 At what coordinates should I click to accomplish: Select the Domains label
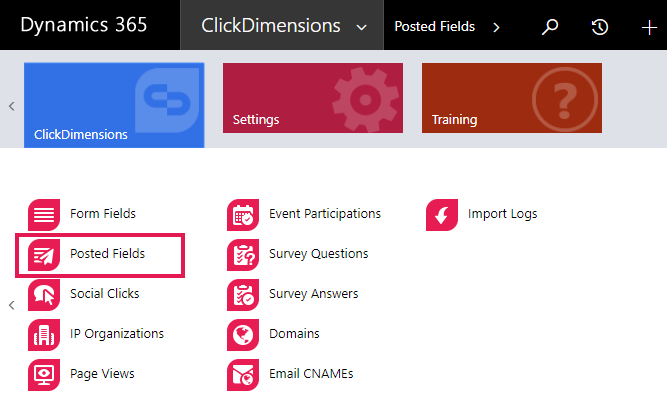coord(294,333)
